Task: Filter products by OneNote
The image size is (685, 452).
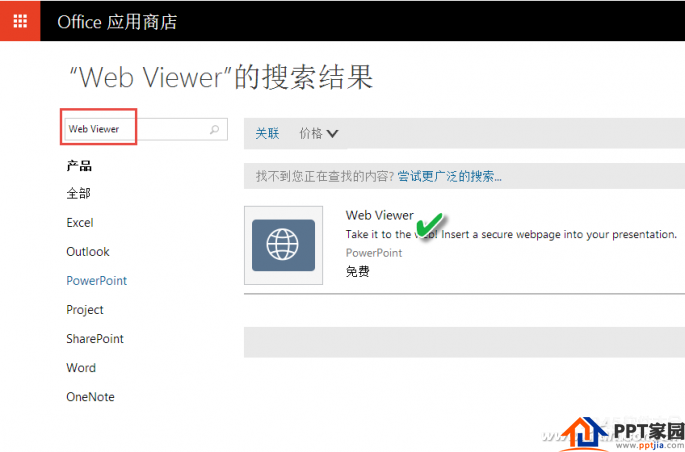Action: (x=90, y=397)
